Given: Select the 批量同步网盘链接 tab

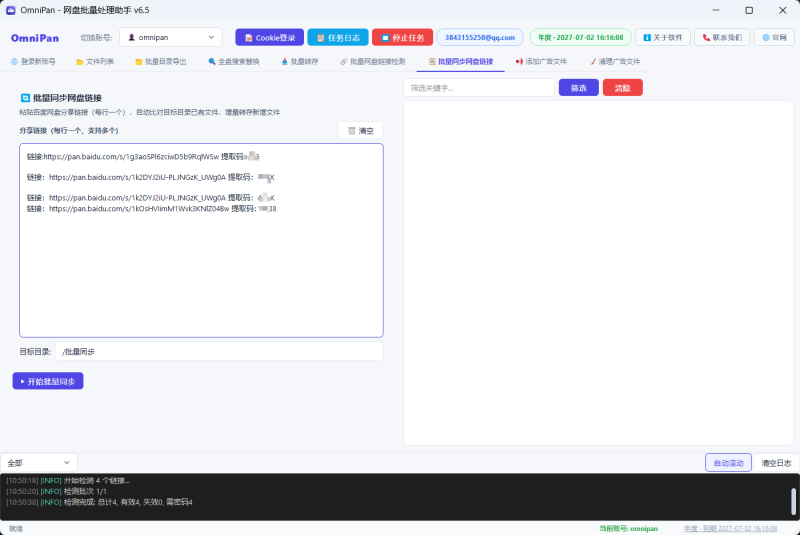Looking at the screenshot, I should tap(461, 61).
